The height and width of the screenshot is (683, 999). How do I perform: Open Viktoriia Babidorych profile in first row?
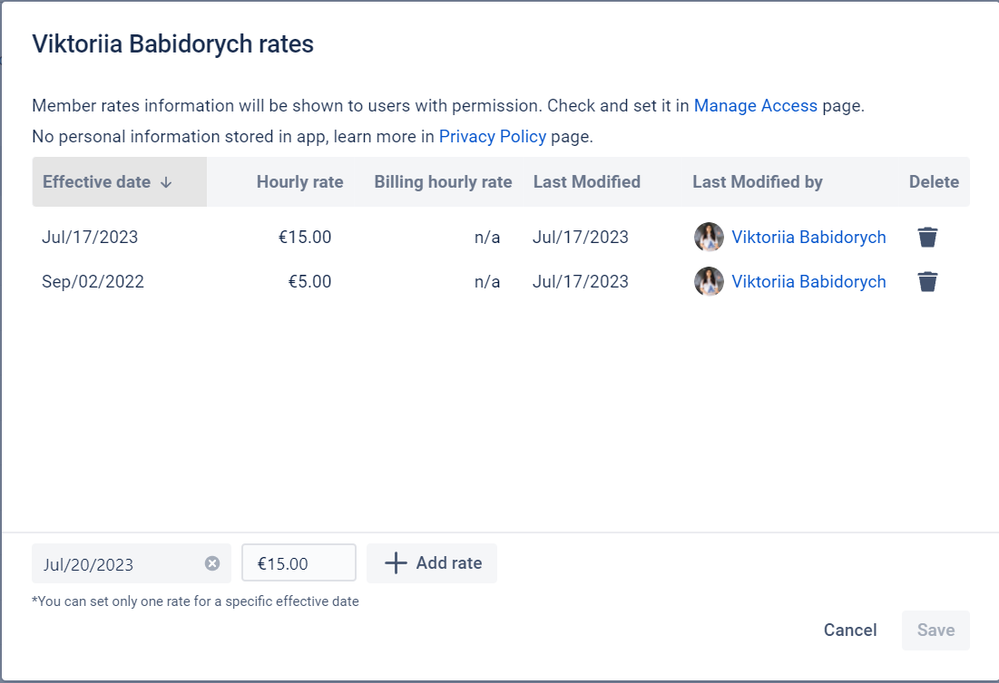click(x=808, y=237)
